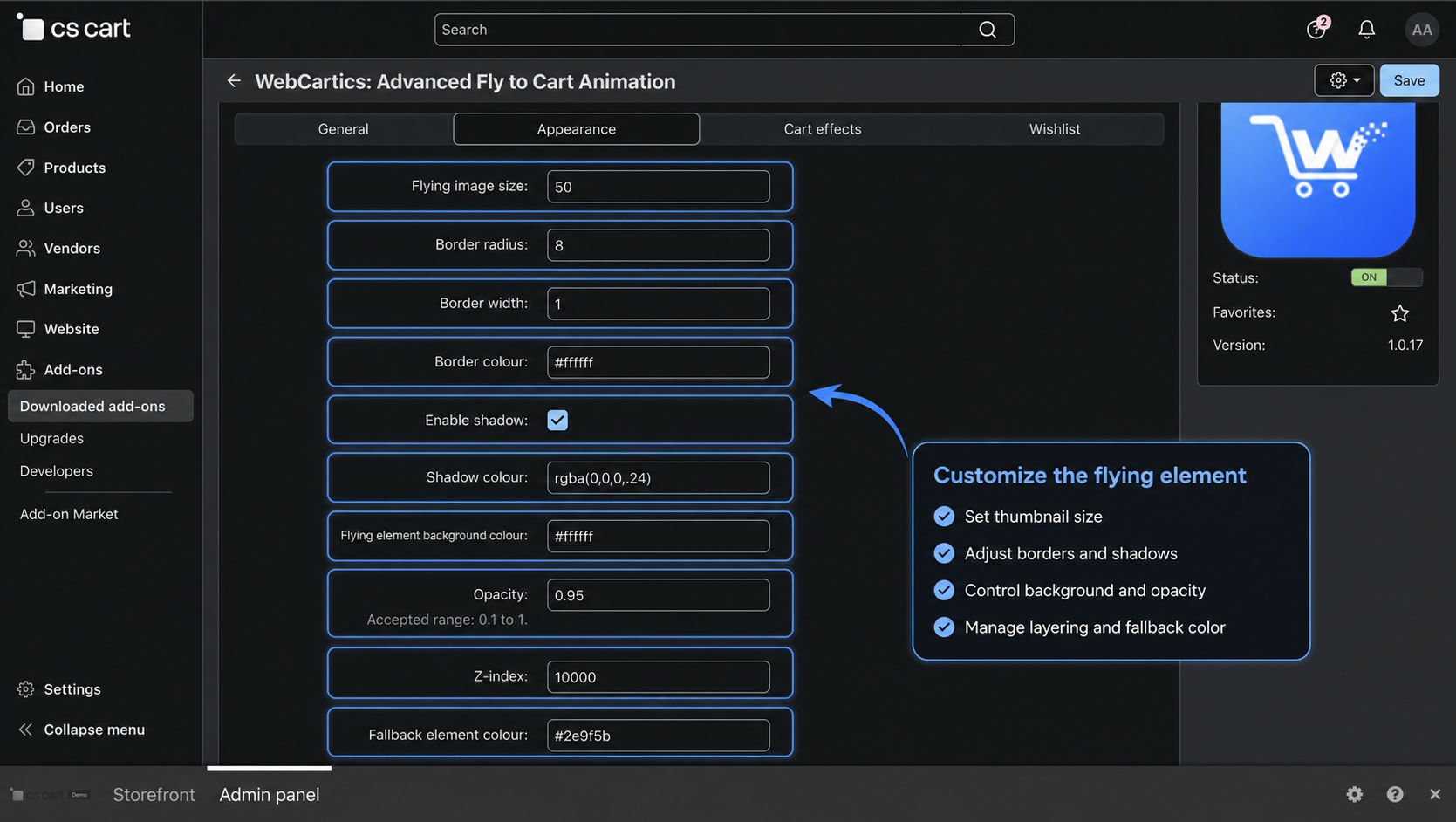The image size is (1456, 822).
Task: Click the Save button
Action: tap(1409, 80)
